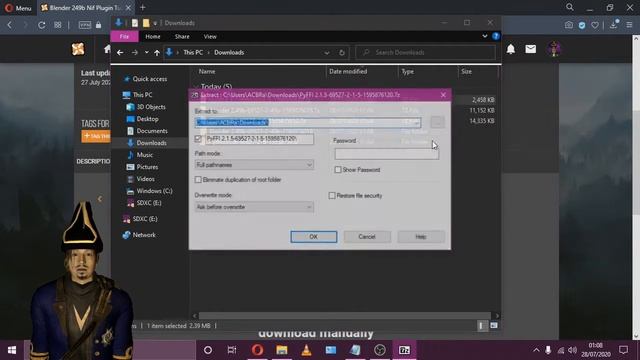This screenshot has width=640, height=360.
Task: Add page to bookmarks heart icon
Action: 595,25
